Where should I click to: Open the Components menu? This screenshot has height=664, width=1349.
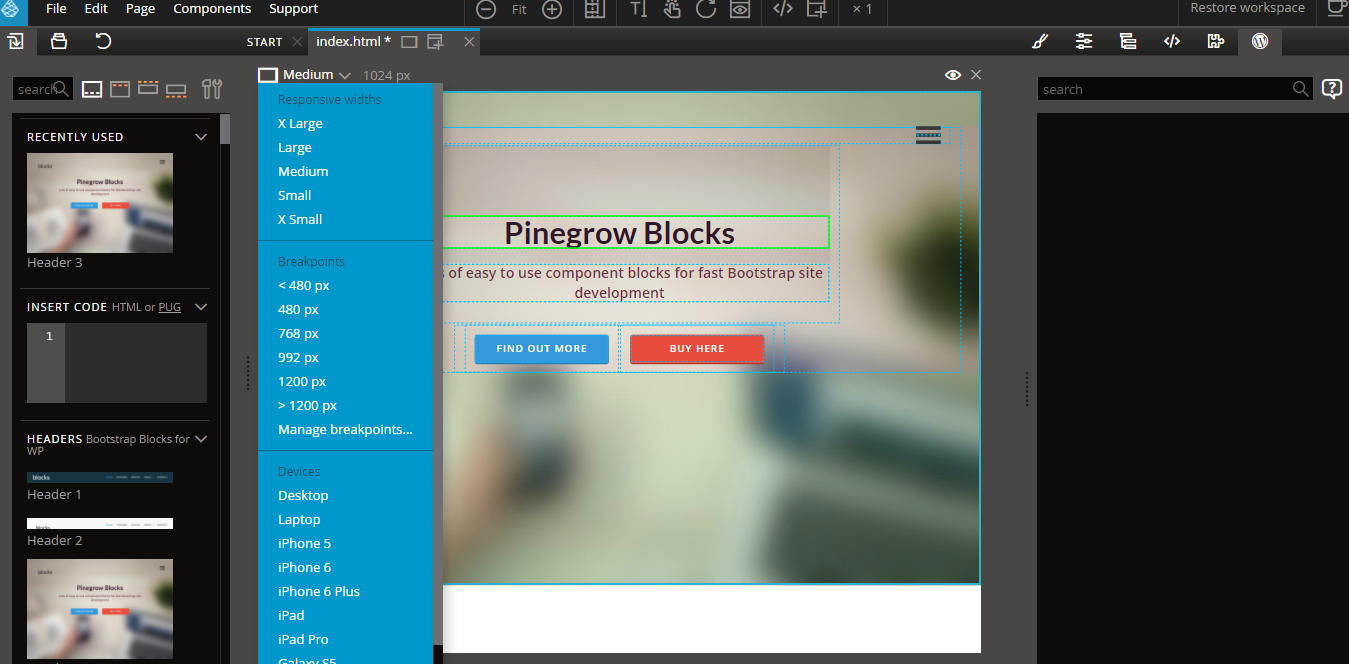tap(212, 9)
